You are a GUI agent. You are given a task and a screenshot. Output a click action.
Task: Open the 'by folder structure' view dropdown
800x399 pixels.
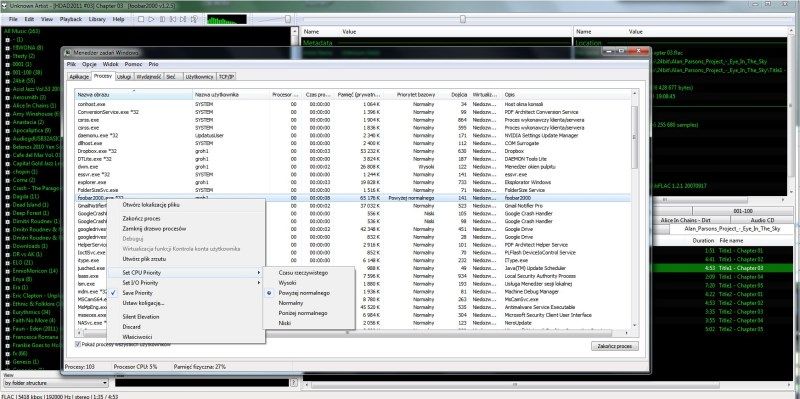point(56,383)
